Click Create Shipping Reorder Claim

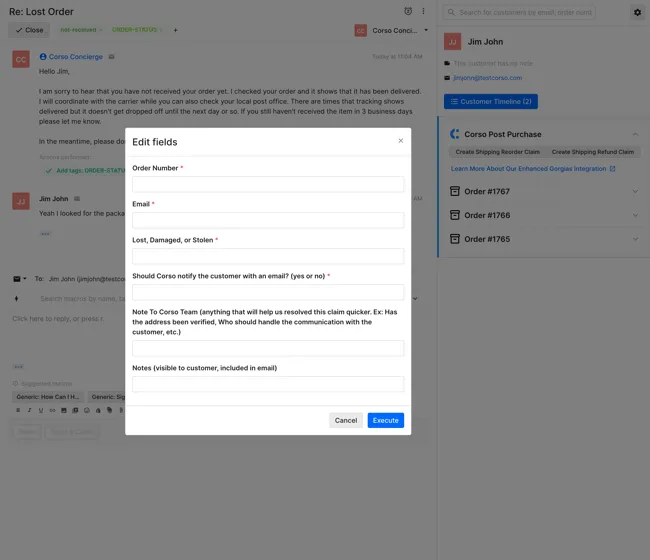[497, 152]
